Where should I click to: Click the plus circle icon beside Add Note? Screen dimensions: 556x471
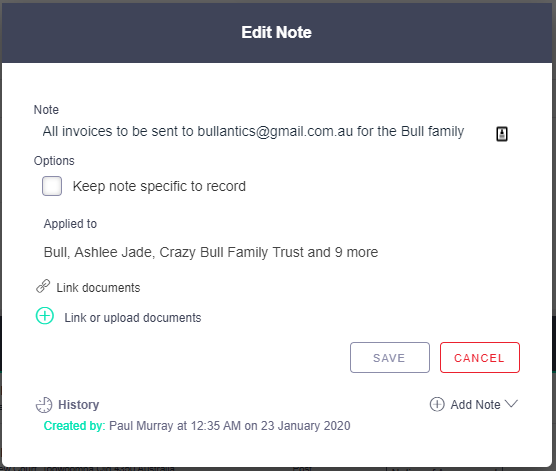(x=437, y=404)
